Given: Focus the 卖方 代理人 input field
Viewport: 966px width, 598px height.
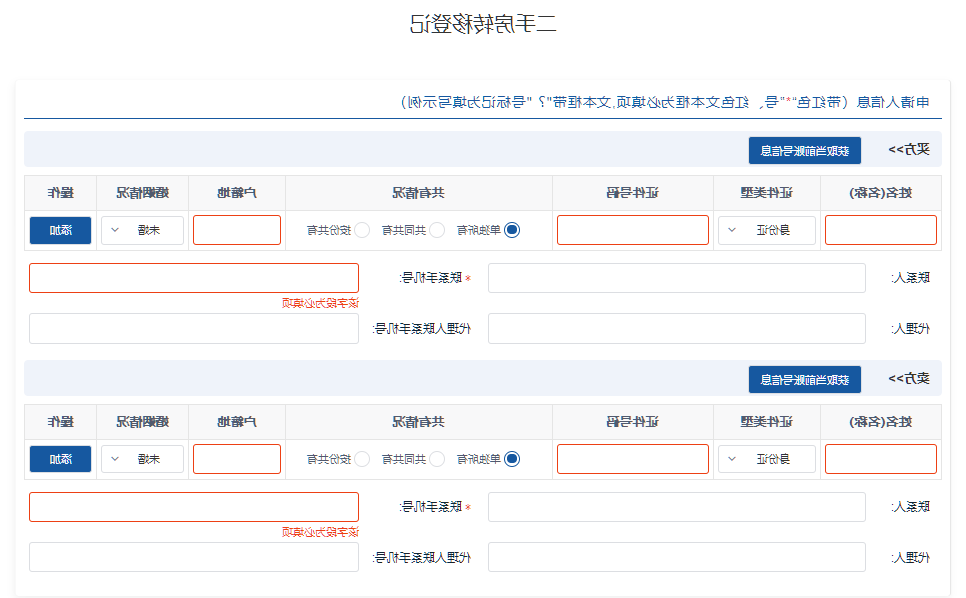Looking at the screenshot, I should click(676, 557).
